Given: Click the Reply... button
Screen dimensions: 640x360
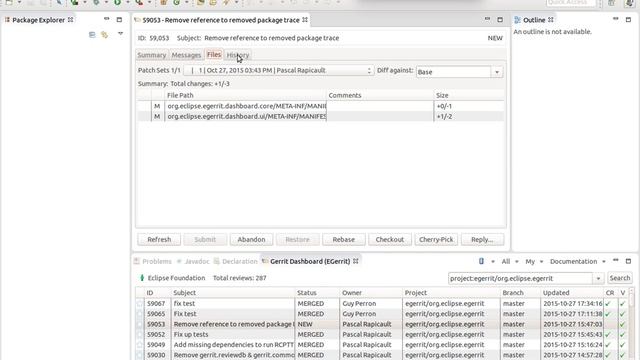Looking at the screenshot, I should point(482,240).
